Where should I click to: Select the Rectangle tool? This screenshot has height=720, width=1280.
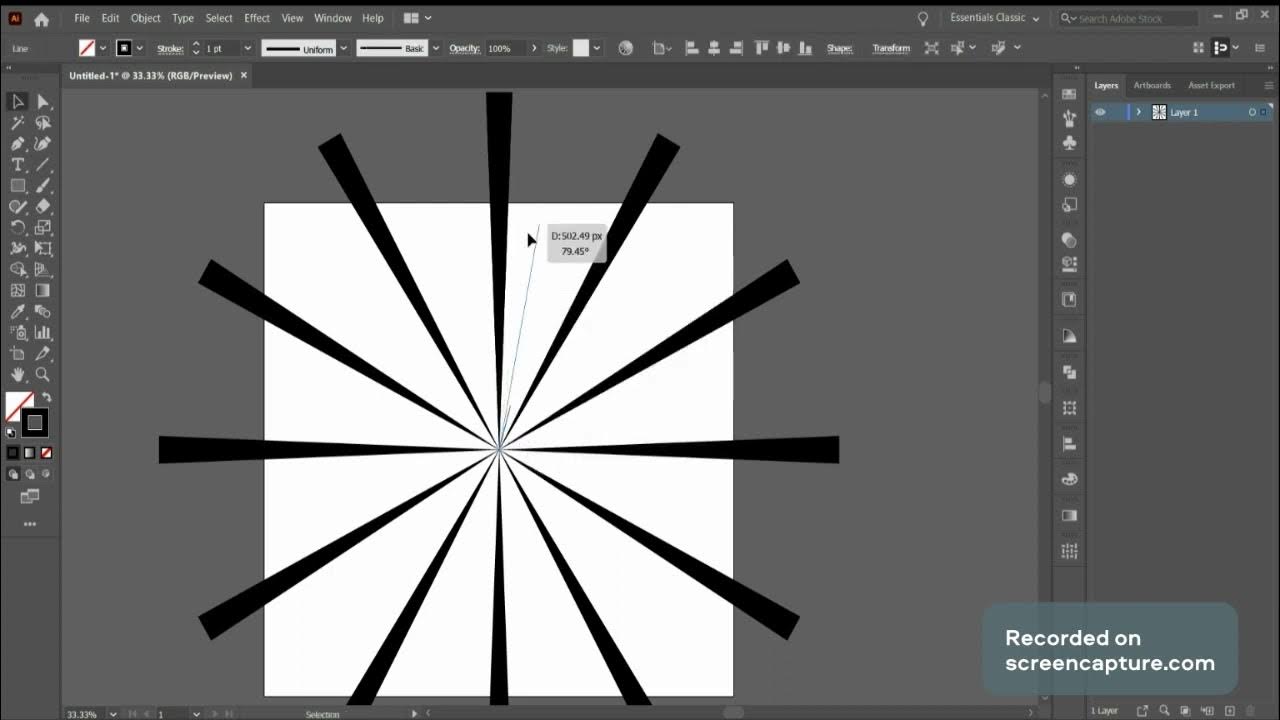coord(17,186)
